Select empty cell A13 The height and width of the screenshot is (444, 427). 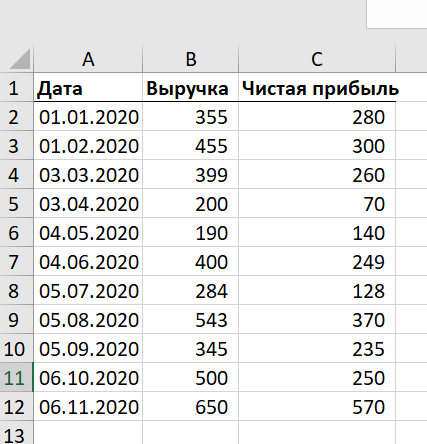[88, 433]
